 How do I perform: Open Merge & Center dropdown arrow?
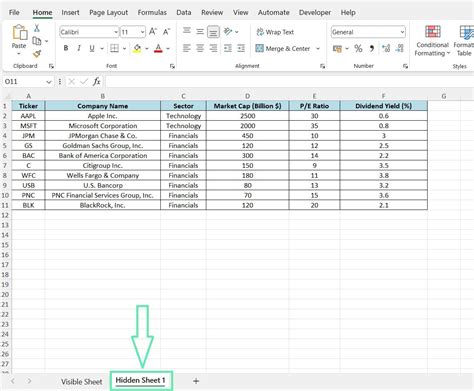318,49
